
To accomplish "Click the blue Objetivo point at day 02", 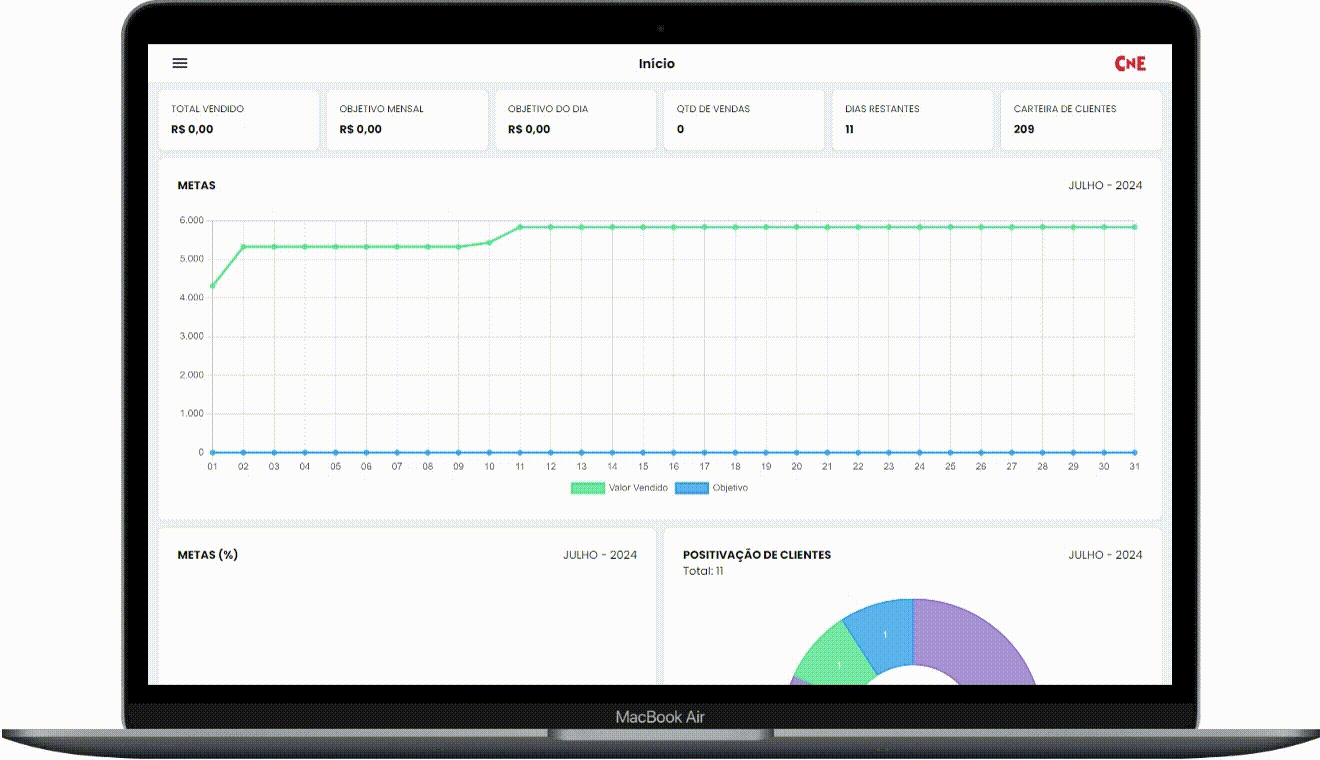I will click(243, 452).
